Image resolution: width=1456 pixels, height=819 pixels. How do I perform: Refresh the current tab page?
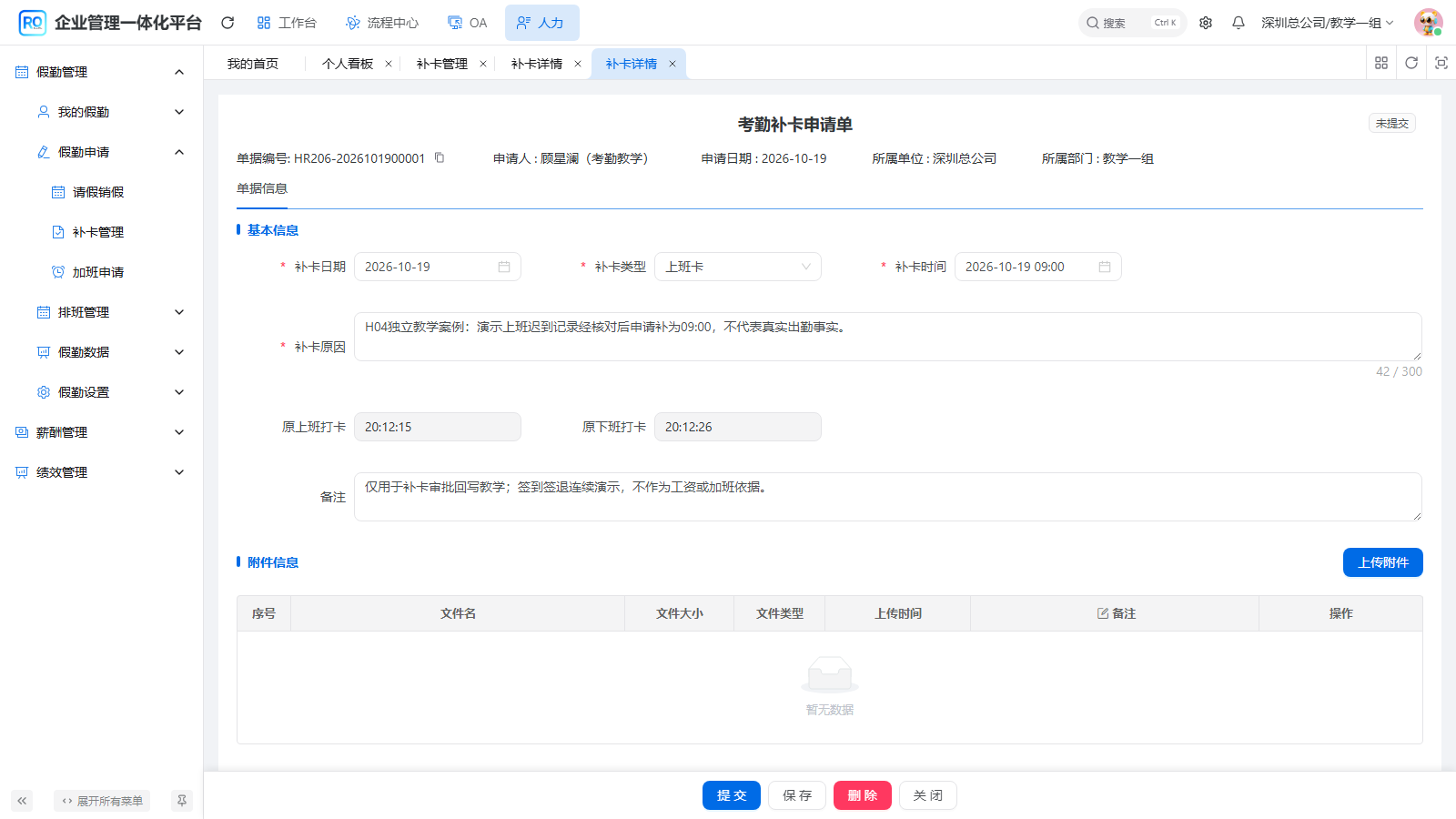1411,63
